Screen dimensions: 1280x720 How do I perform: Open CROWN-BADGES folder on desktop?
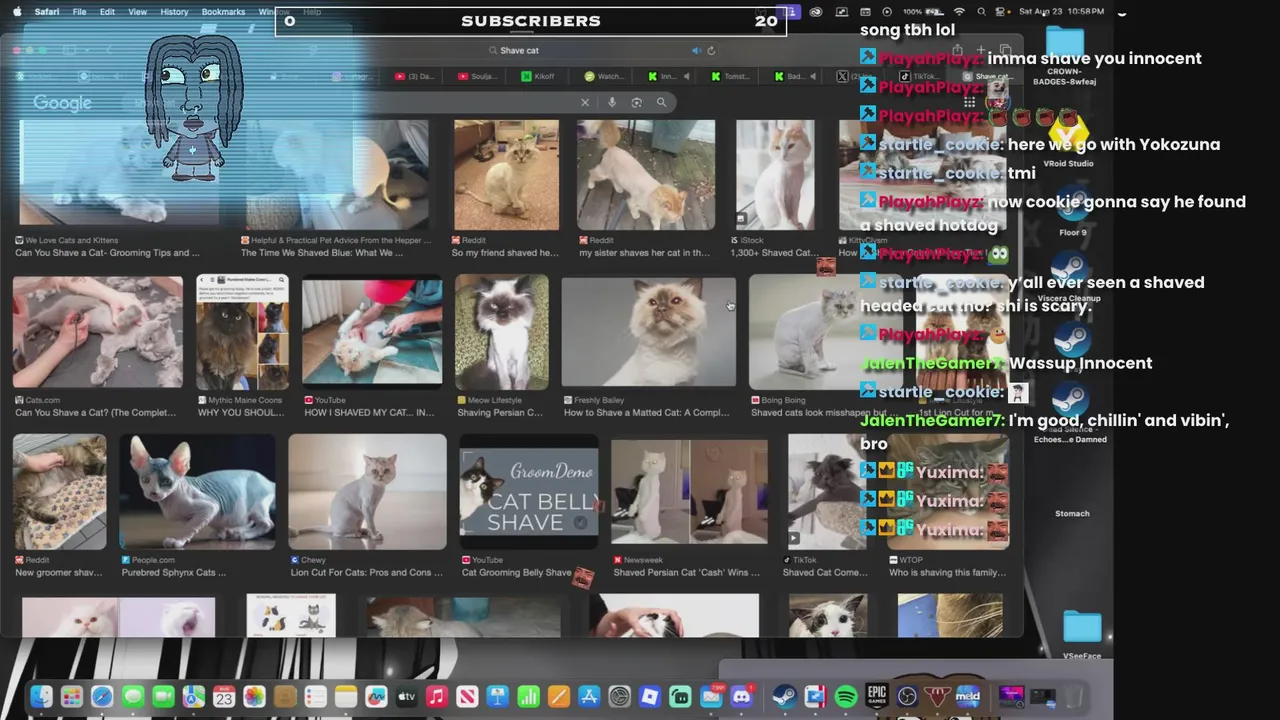point(1065,56)
